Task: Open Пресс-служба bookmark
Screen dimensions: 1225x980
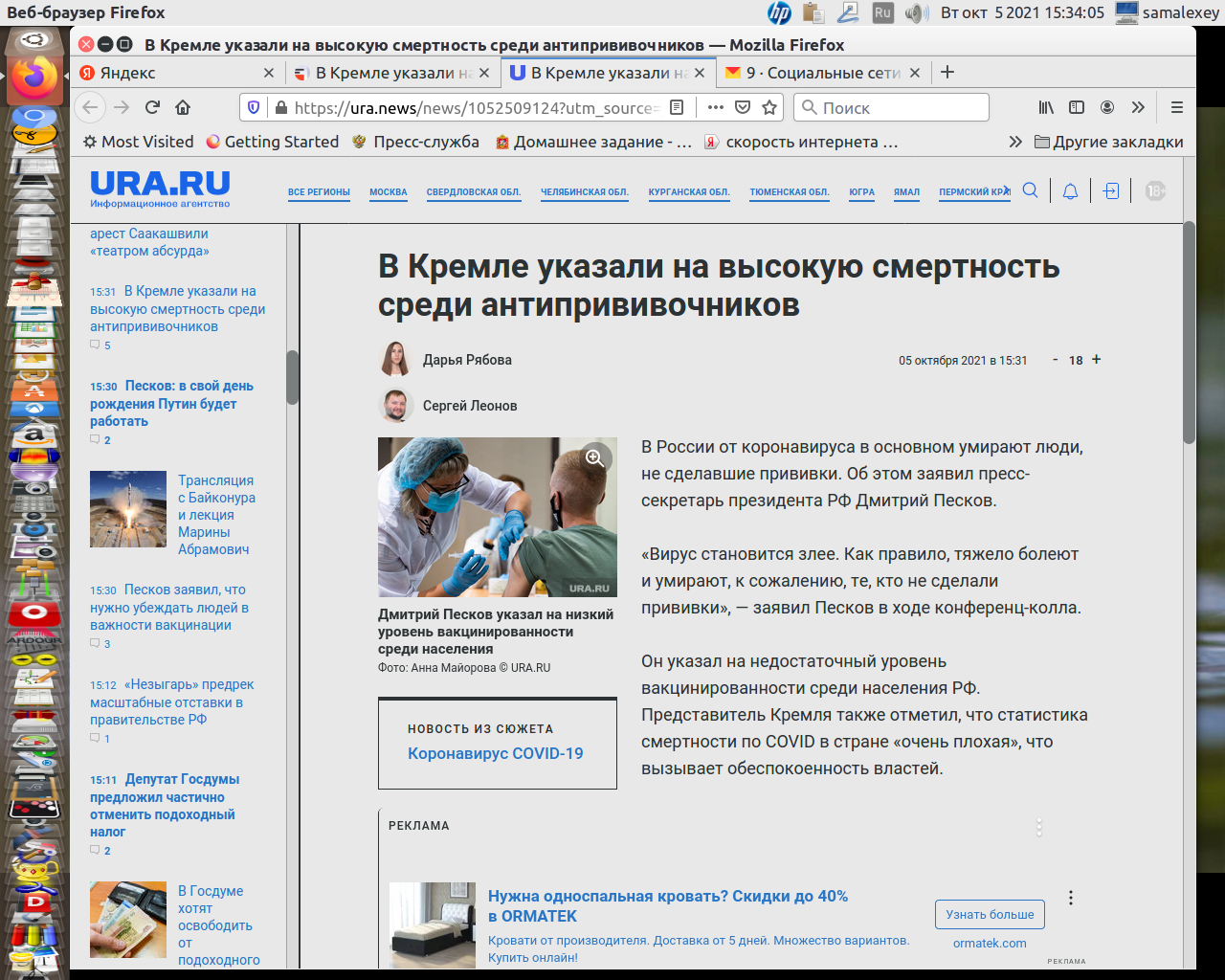Action: pos(415,142)
